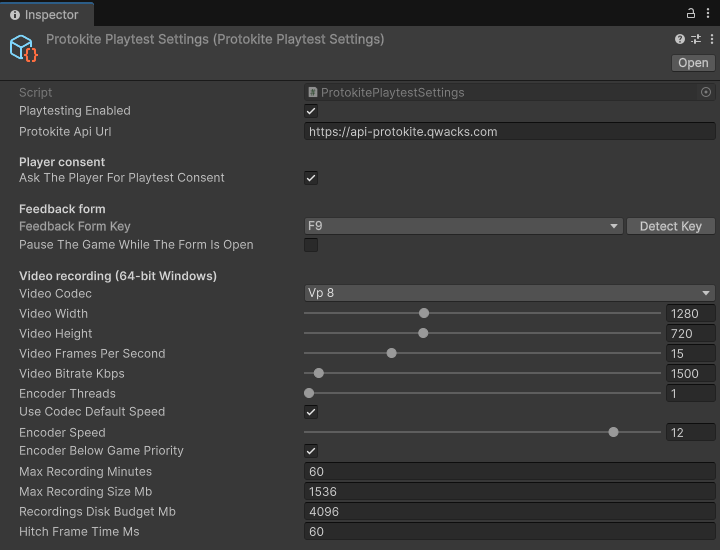
Task: Click the Max Recording Minutes field
Action: coord(510,471)
